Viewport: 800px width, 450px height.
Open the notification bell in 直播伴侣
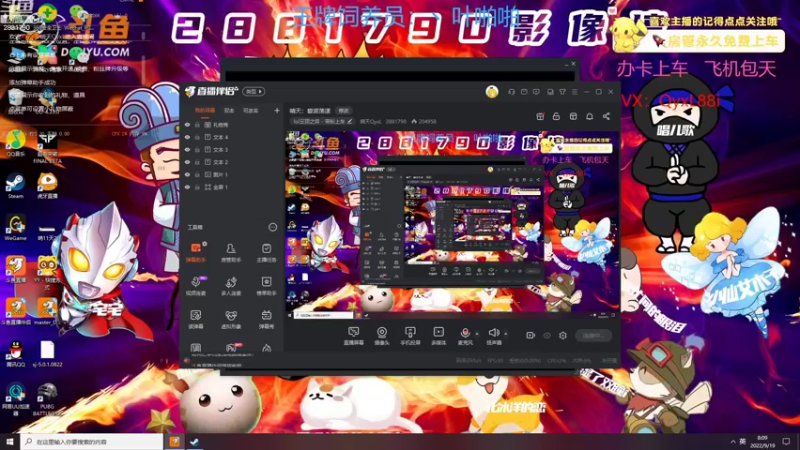click(589, 116)
